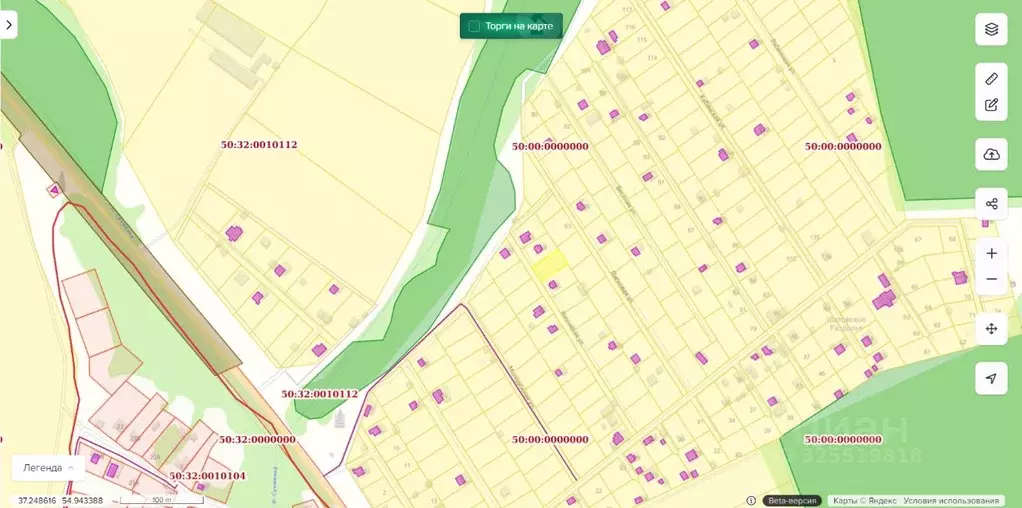Click the Beta-версия badge
The height and width of the screenshot is (508, 1022).
coord(792,501)
